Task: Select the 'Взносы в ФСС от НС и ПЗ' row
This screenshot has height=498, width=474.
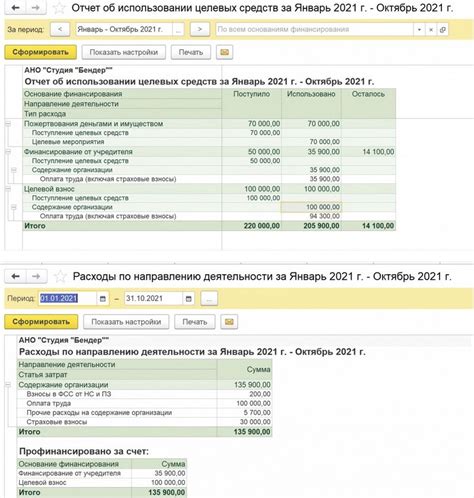Action: click(144, 394)
